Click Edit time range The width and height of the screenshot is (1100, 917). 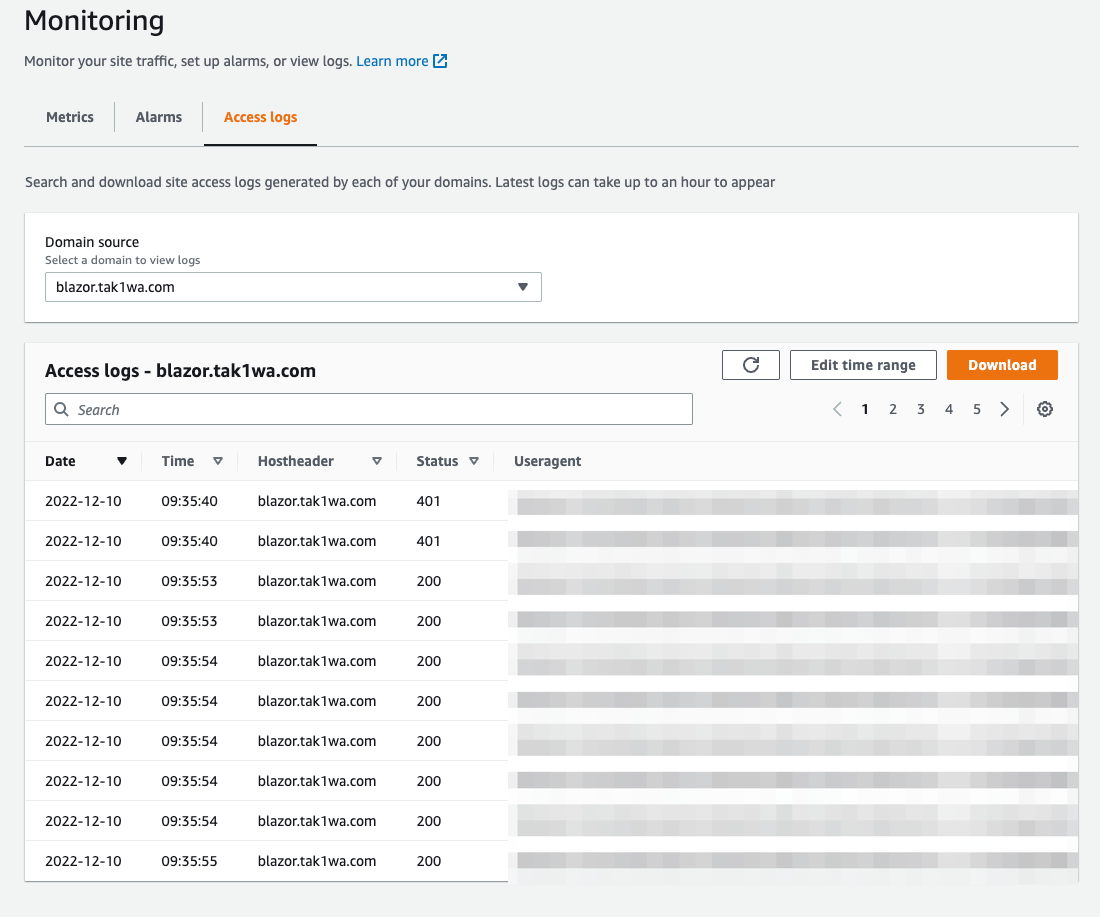(862, 364)
